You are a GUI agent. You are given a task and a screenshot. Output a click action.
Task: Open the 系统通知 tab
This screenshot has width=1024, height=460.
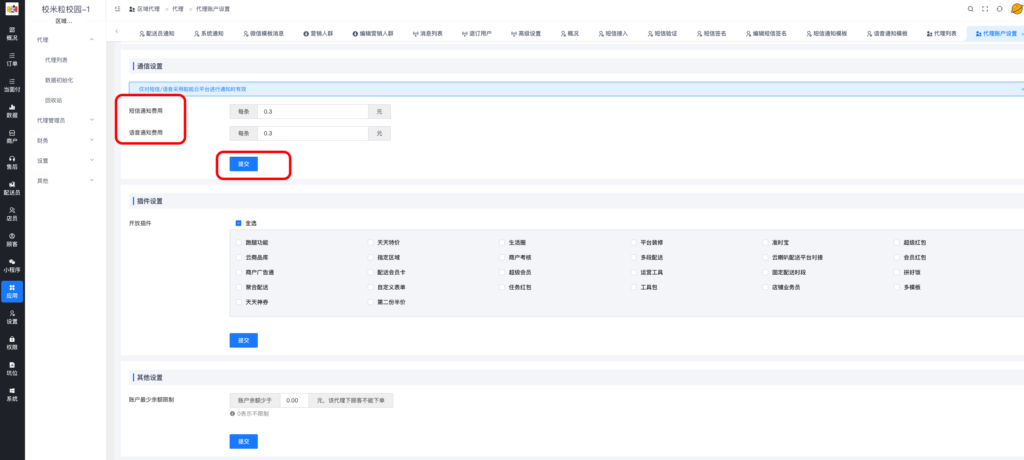tap(207, 33)
